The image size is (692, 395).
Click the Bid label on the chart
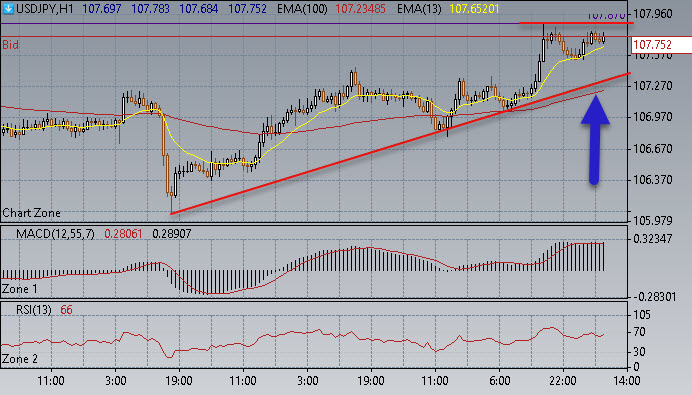11,45
